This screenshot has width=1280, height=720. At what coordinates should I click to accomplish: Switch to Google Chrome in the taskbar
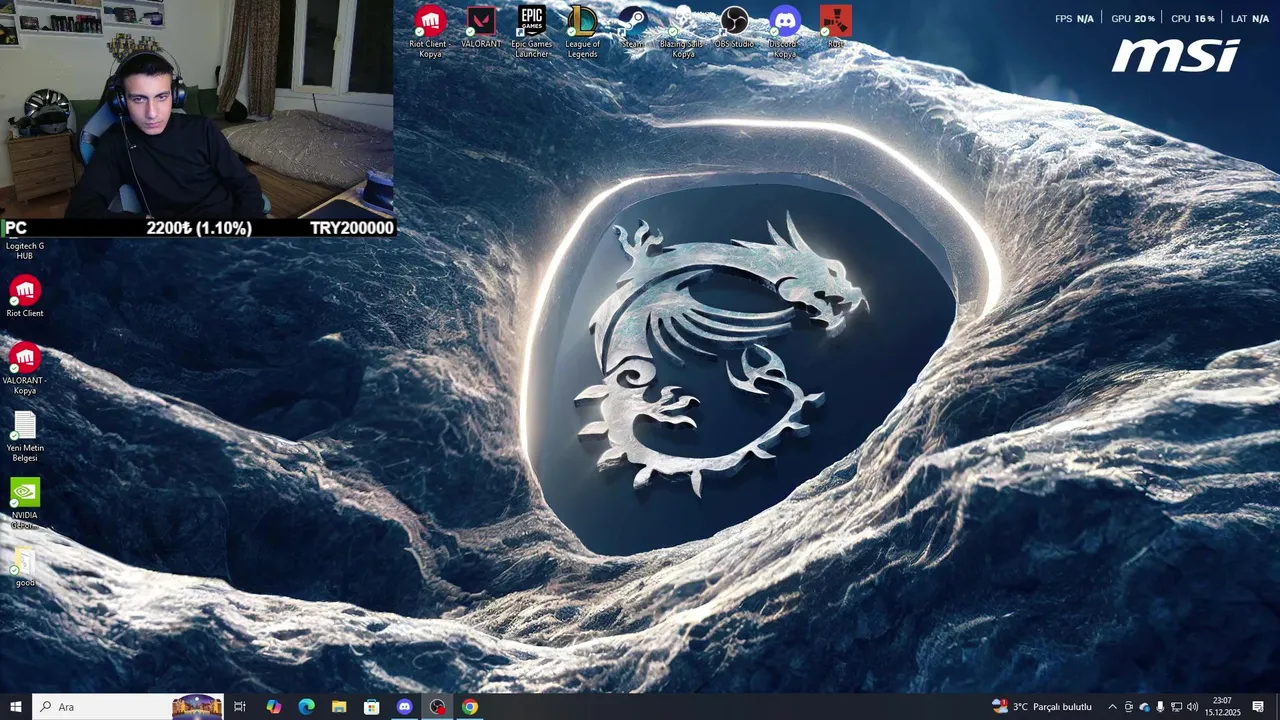click(x=469, y=707)
